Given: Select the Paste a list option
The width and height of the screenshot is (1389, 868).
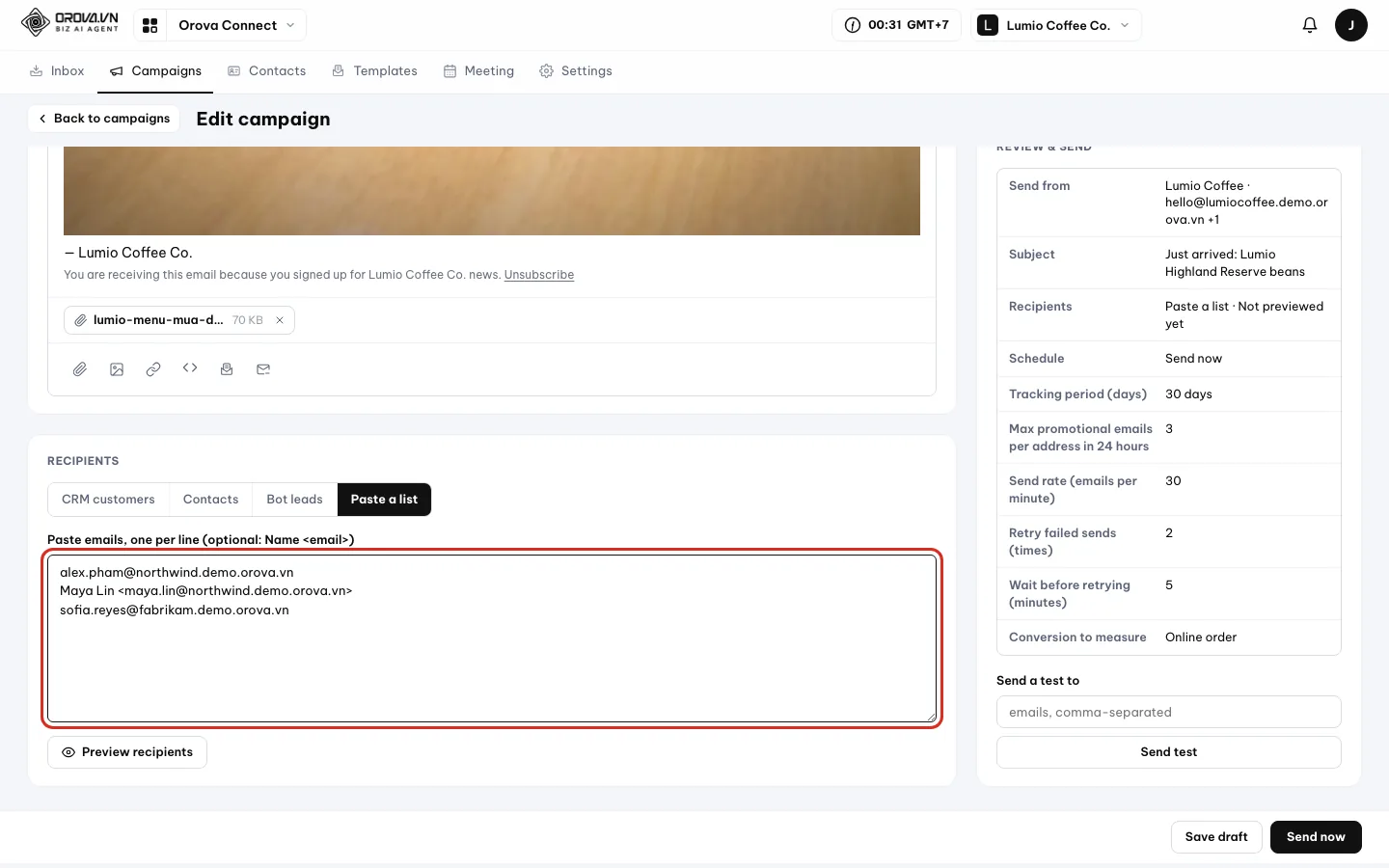Looking at the screenshot, I should (x=384, y=500).
